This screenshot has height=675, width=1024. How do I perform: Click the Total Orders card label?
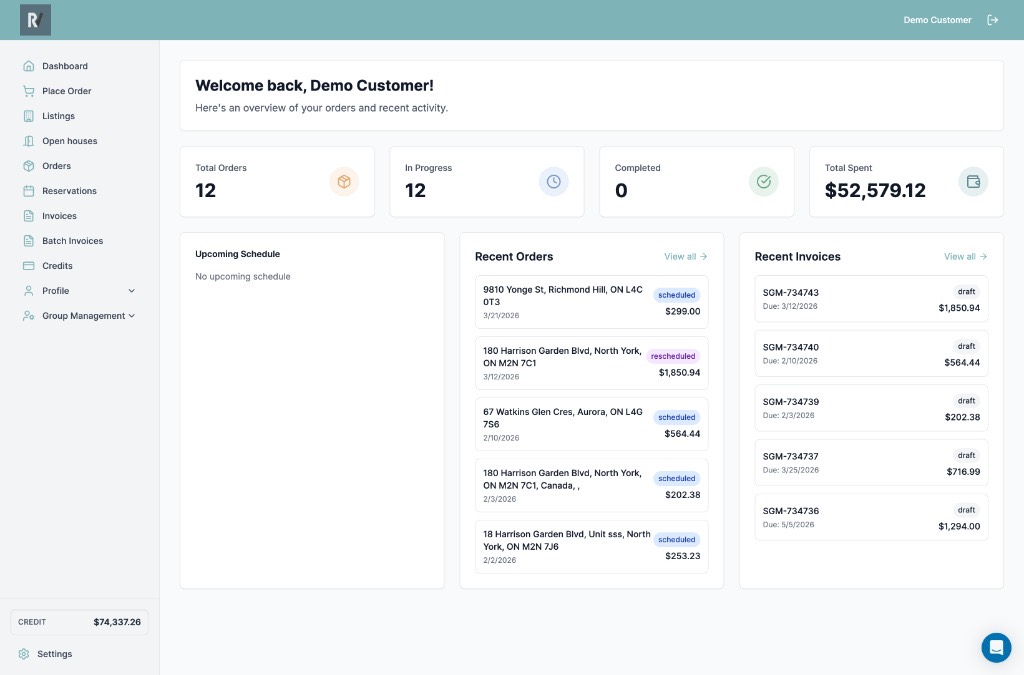click(x=221, y=168)
